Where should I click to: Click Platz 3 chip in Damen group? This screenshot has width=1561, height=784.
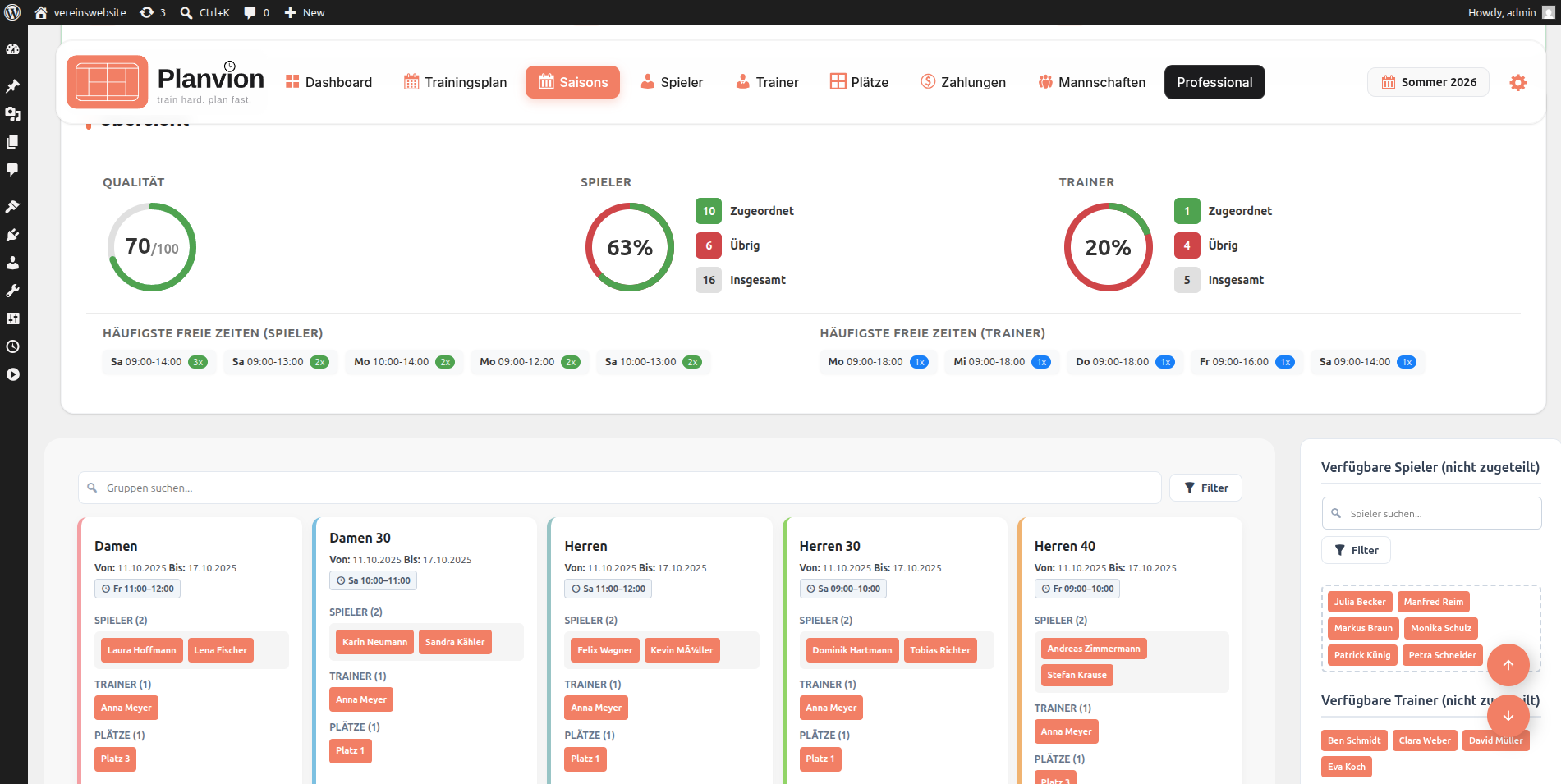tap(115, 759)
